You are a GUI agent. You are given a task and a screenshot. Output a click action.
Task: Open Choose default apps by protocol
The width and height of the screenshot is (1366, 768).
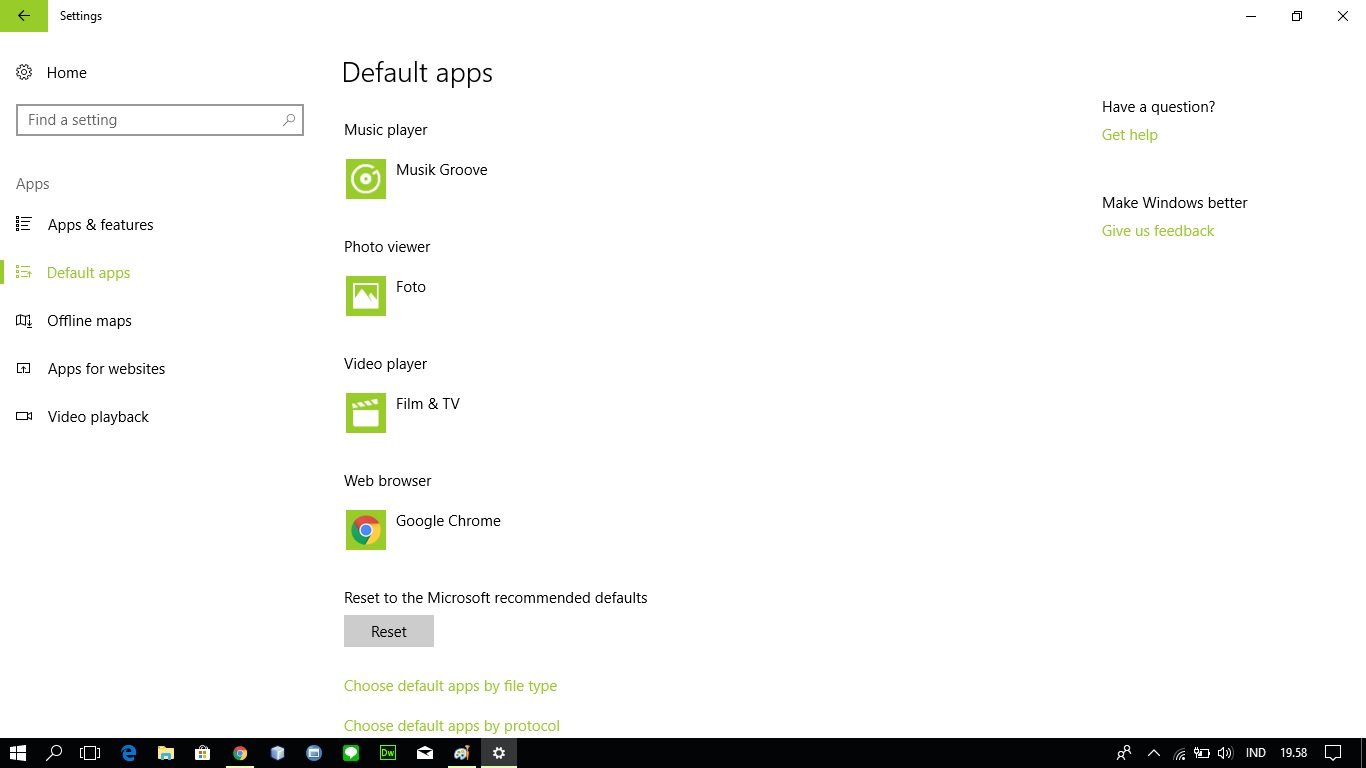click(452, 726)
